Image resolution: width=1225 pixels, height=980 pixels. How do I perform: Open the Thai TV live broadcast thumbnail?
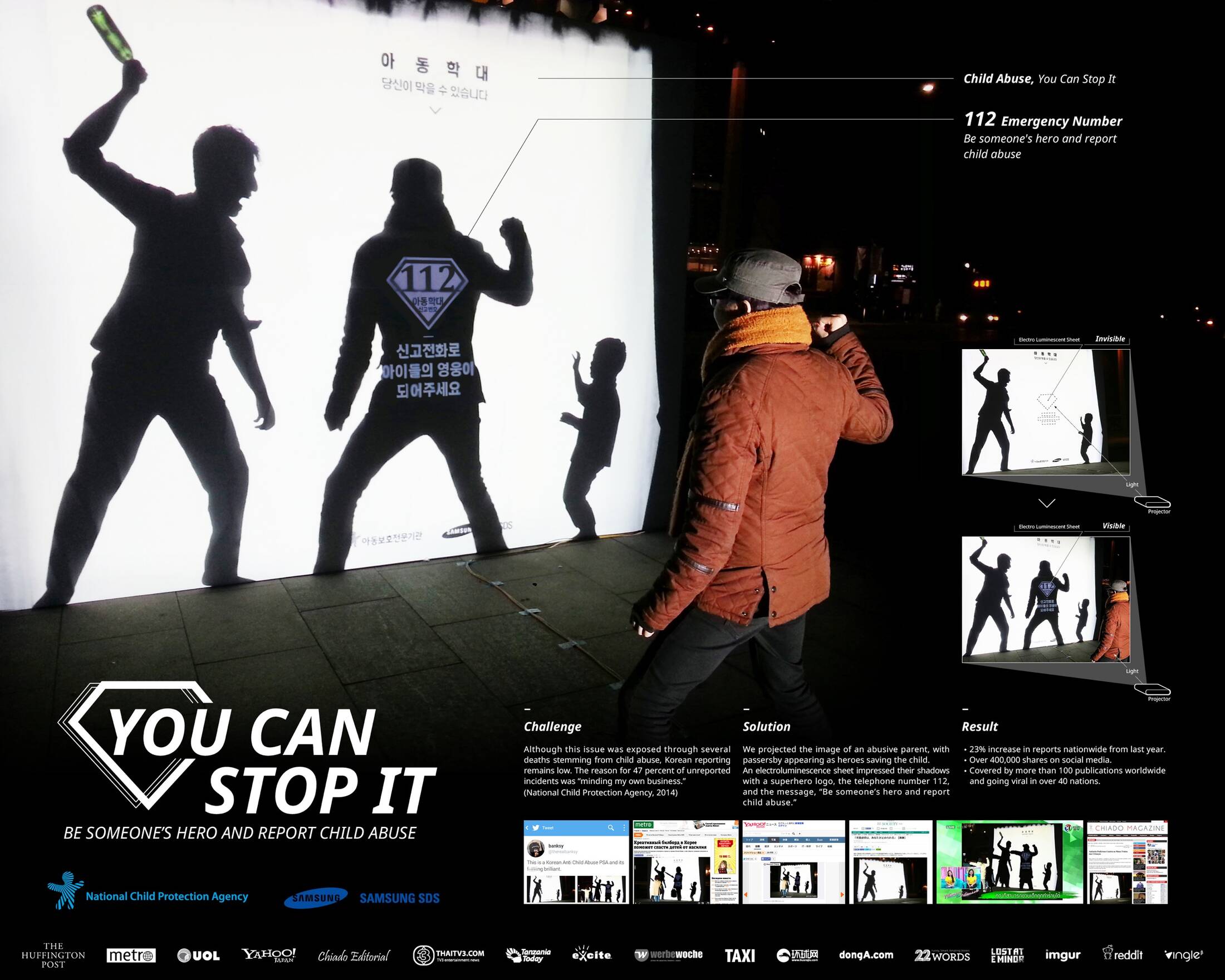1010,862
